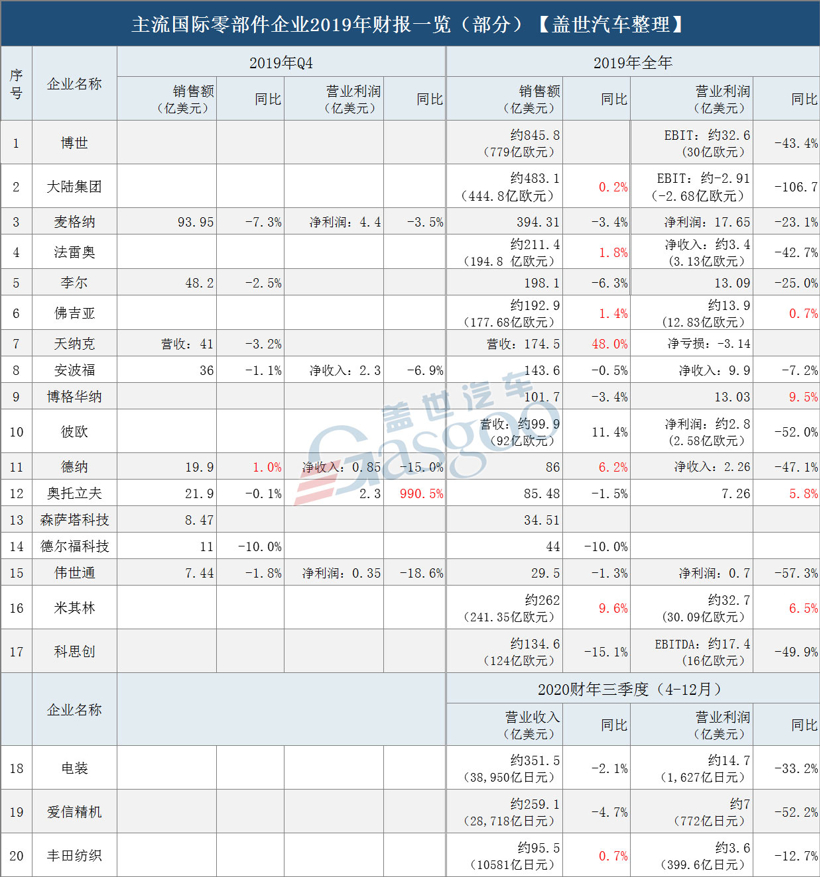Select Valeo annual sales '约211.4'
The height and width of the screenshot is (877, 820).
[535, 245]
